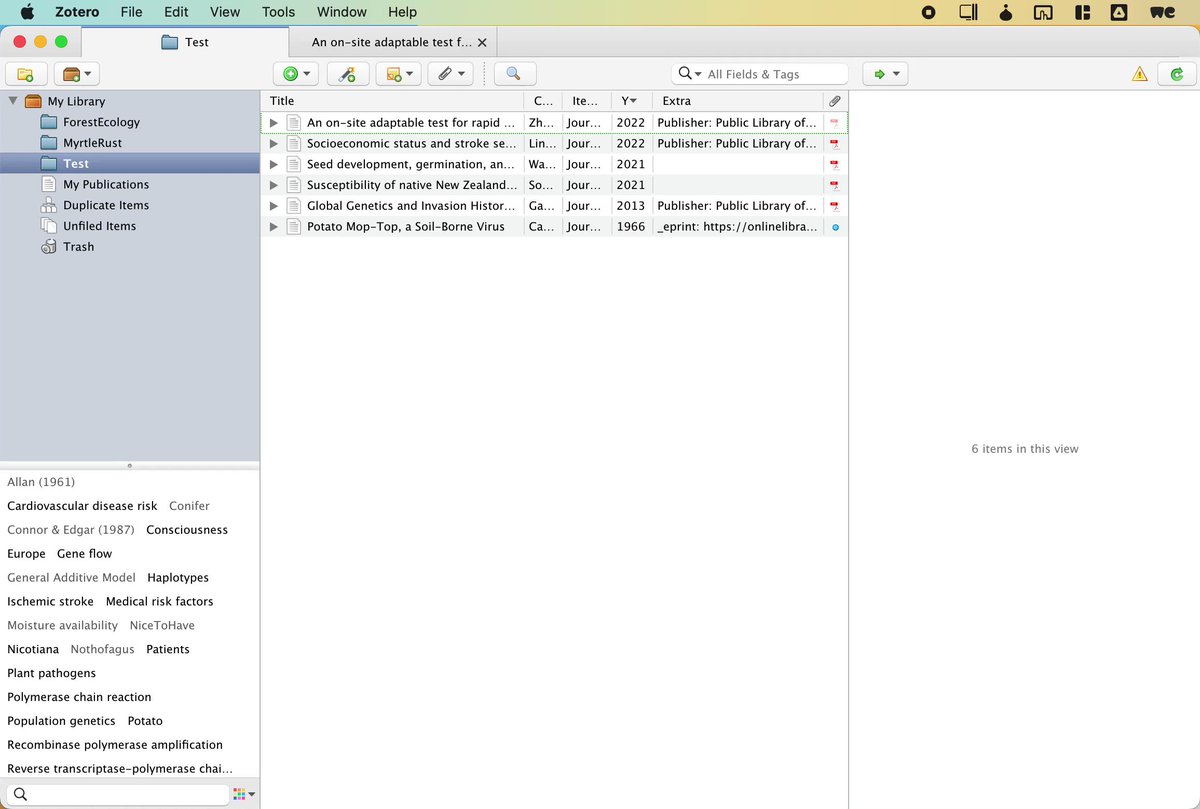Select the ForestEcology collection
The width and height of the screenshot is (1200, 809).
click(101, 122)
